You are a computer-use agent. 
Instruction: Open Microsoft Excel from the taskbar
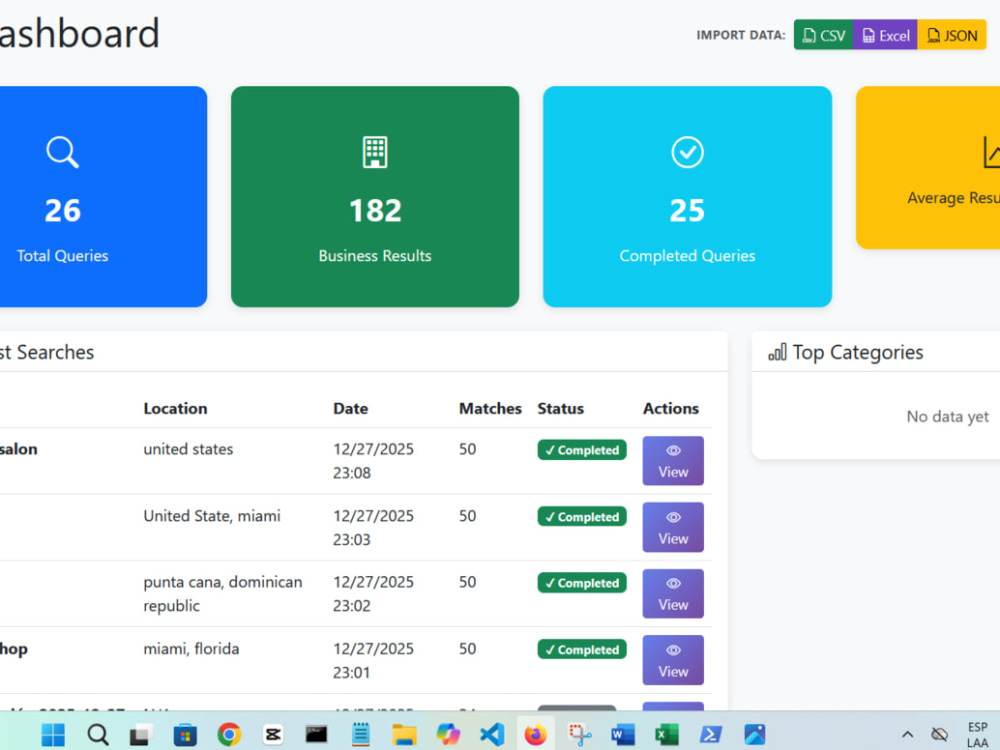click(666, 735)
